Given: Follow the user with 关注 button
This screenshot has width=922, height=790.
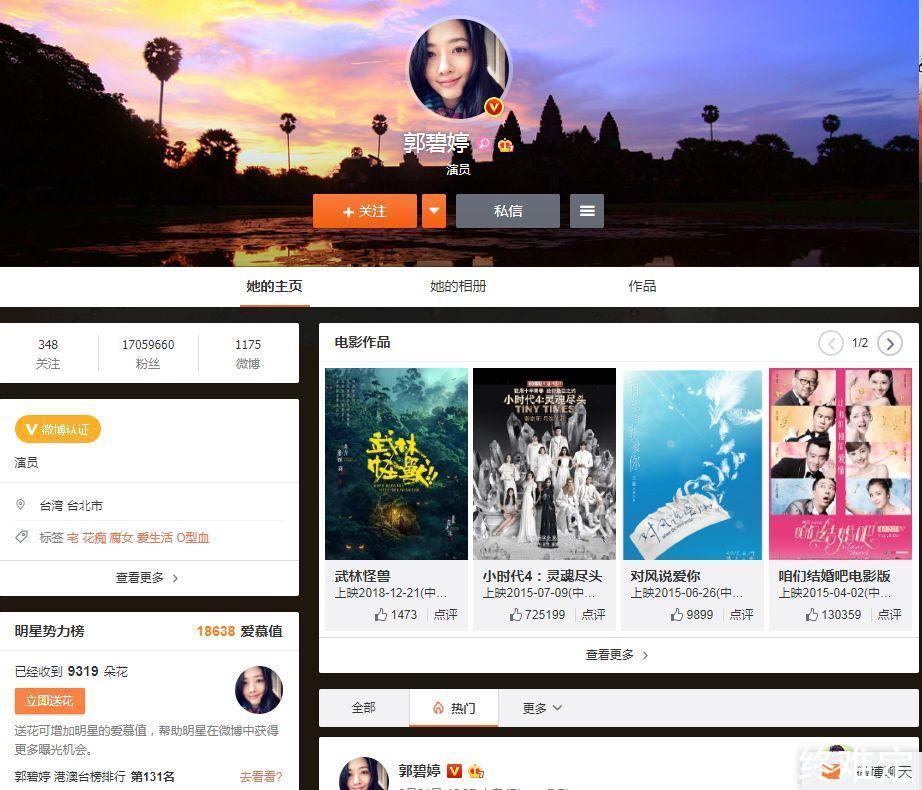Looking at the screenshot, I should click(x=364, y=211).
